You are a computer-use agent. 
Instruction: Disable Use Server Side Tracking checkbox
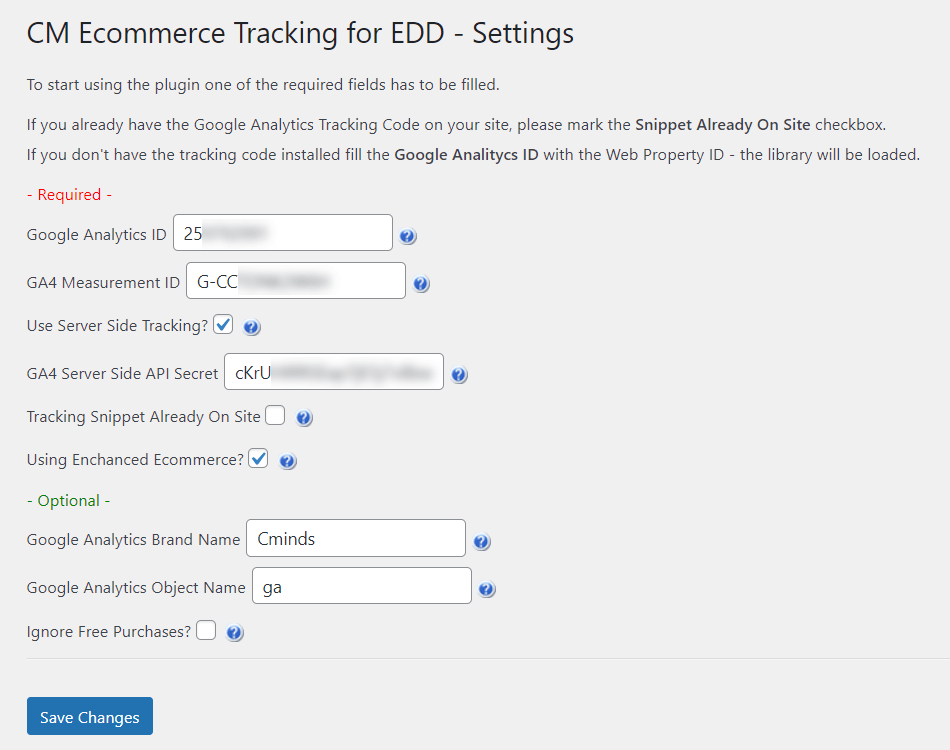pos(223,325)
